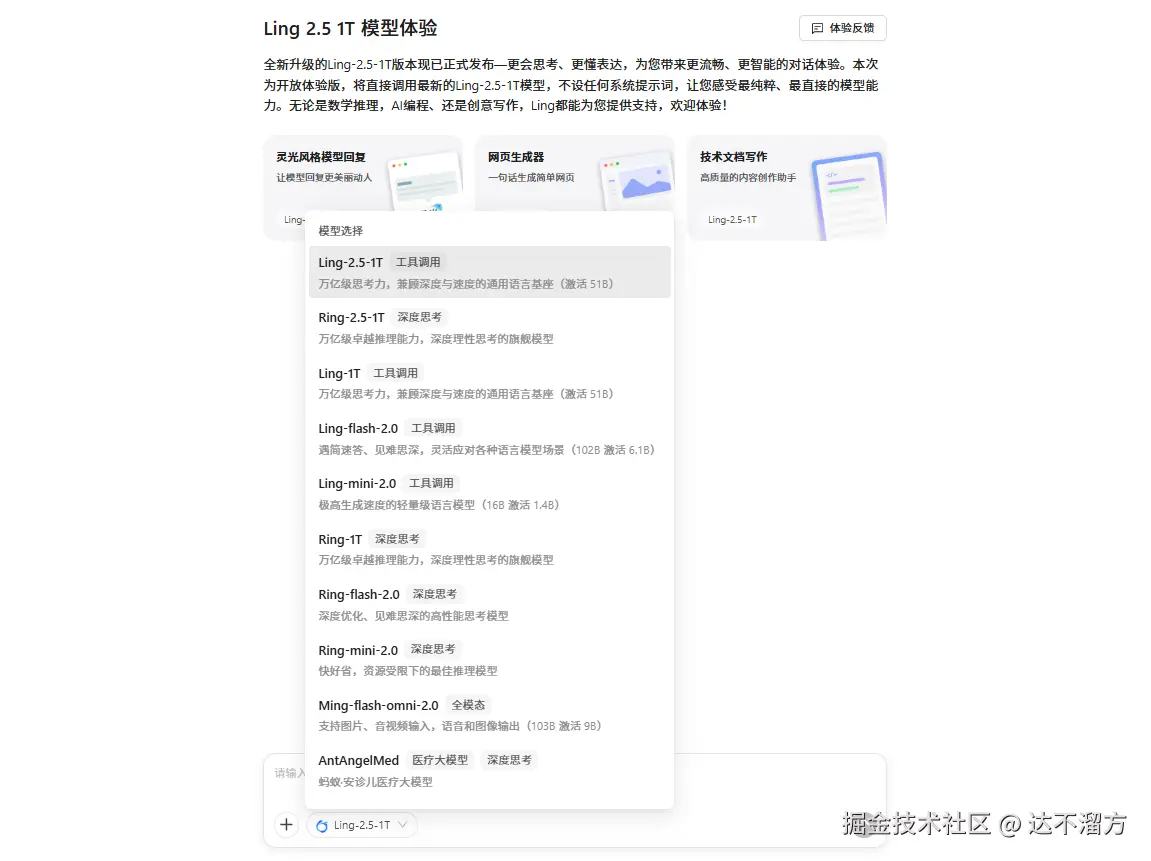Click the plus attachment icon
The image size is (1151, 861).
(286, 824)
